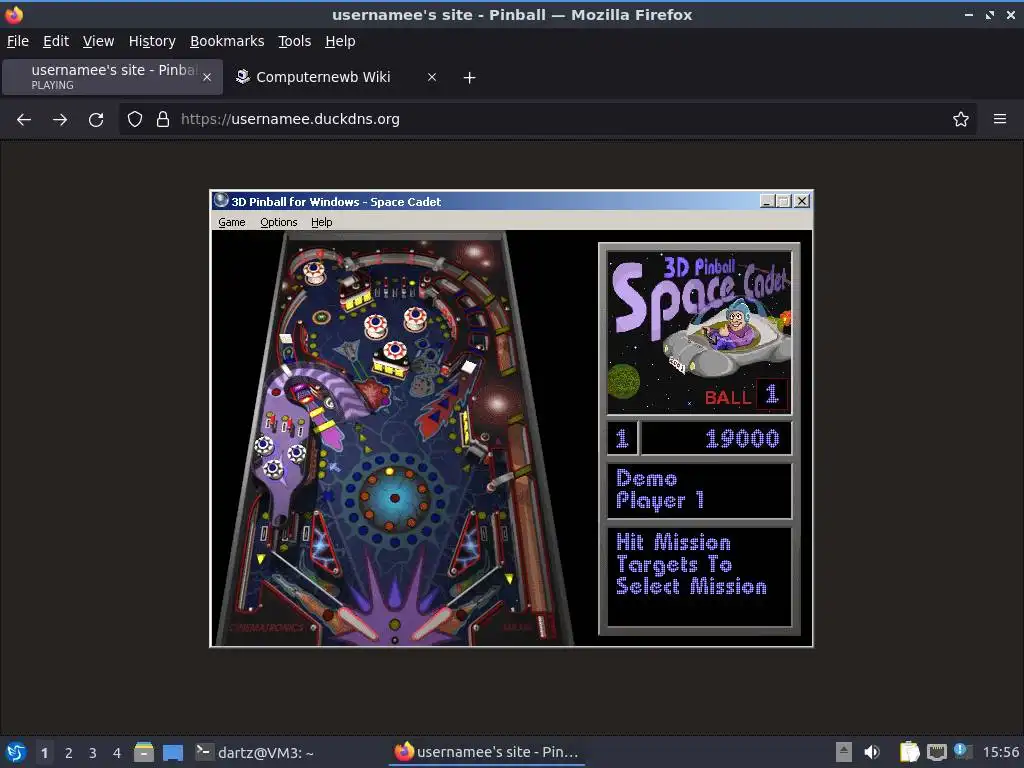Click the blue desktop taskbar icon
This screenshot has height=768, width=1024.
click(172, 753)
